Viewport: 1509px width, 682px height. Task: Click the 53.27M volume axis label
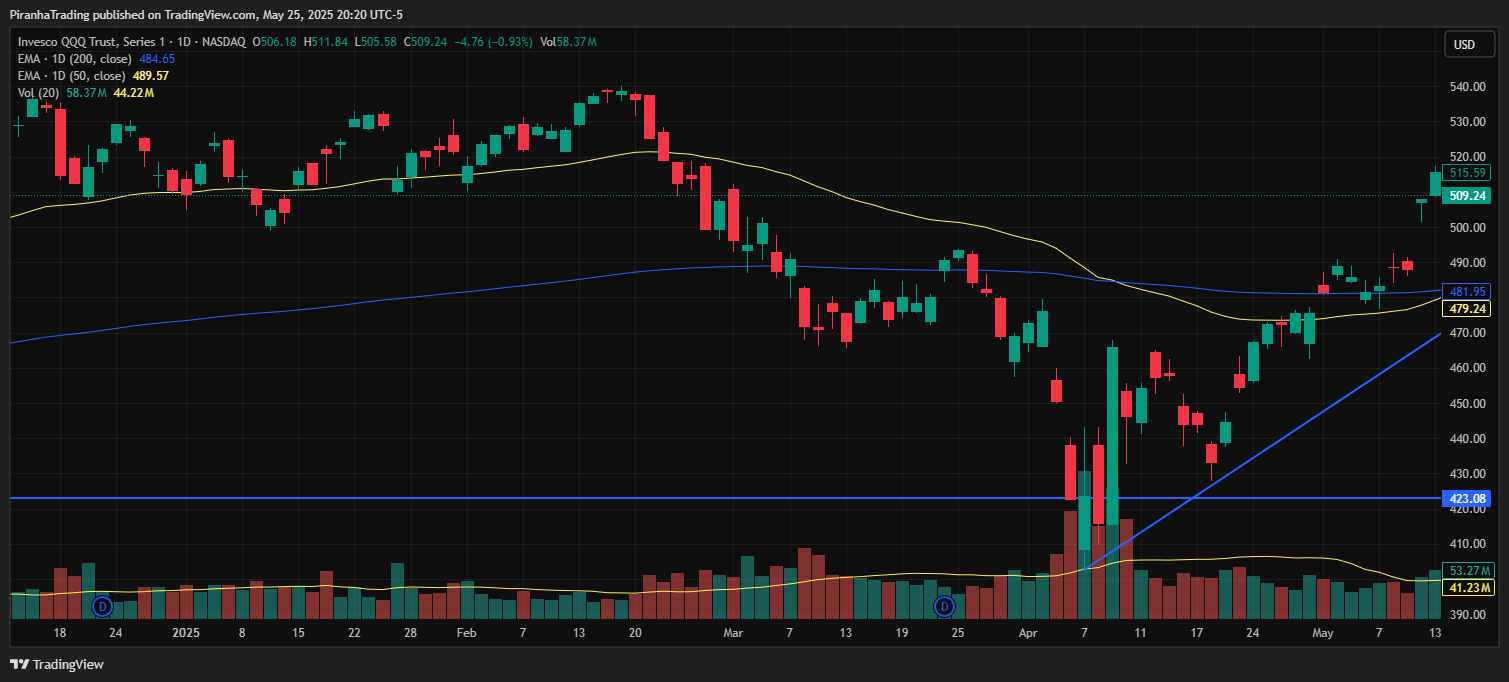pyautogui.click(x=1469, y=571)
